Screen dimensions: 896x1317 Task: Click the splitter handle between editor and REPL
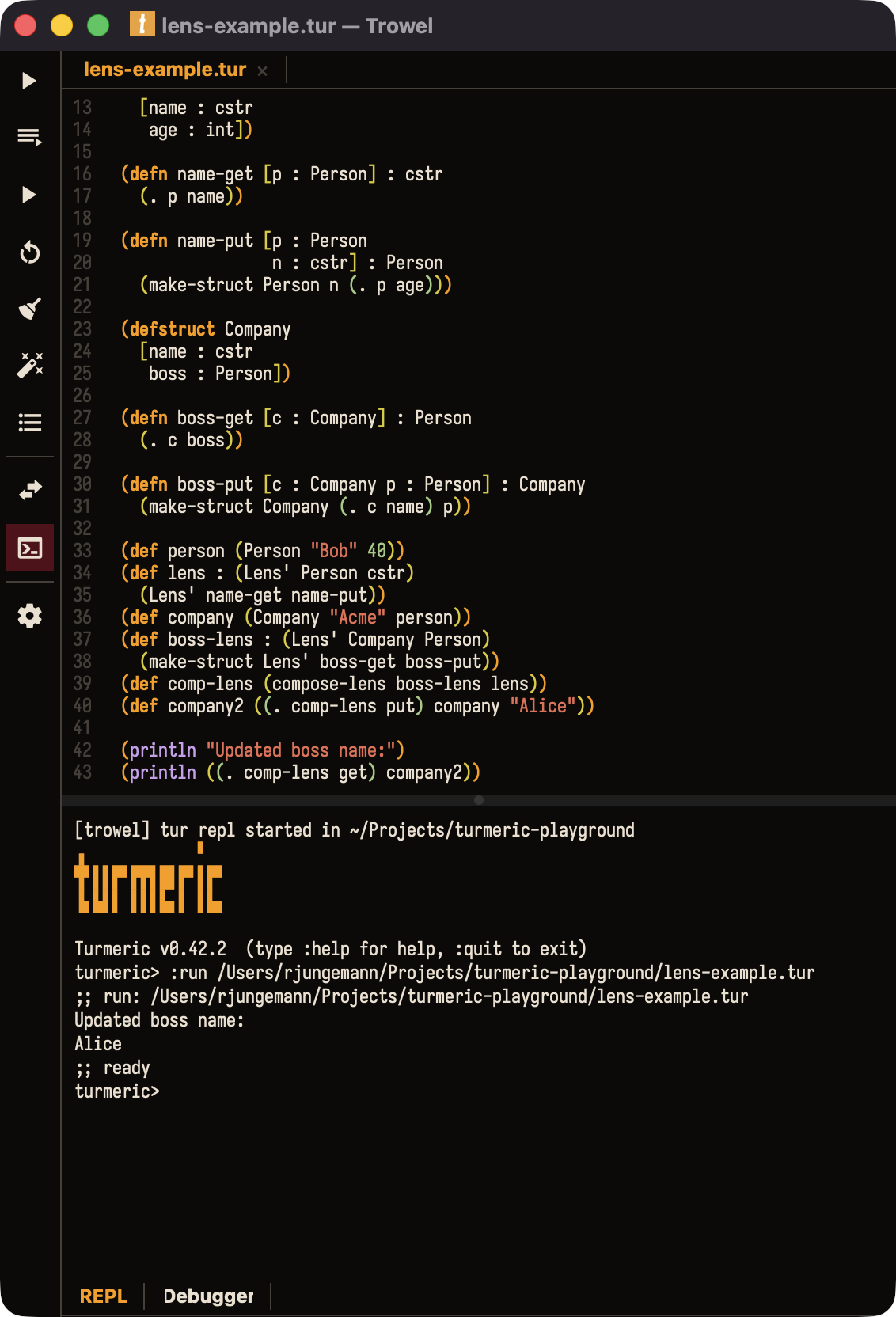pyautogui.click(x=478, y=800)
